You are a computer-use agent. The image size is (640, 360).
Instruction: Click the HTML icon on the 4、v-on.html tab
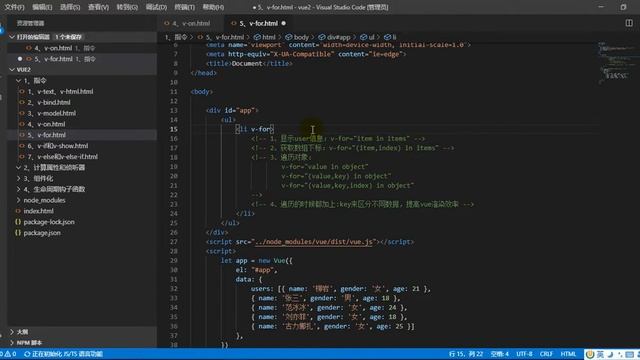coord(167,23)
